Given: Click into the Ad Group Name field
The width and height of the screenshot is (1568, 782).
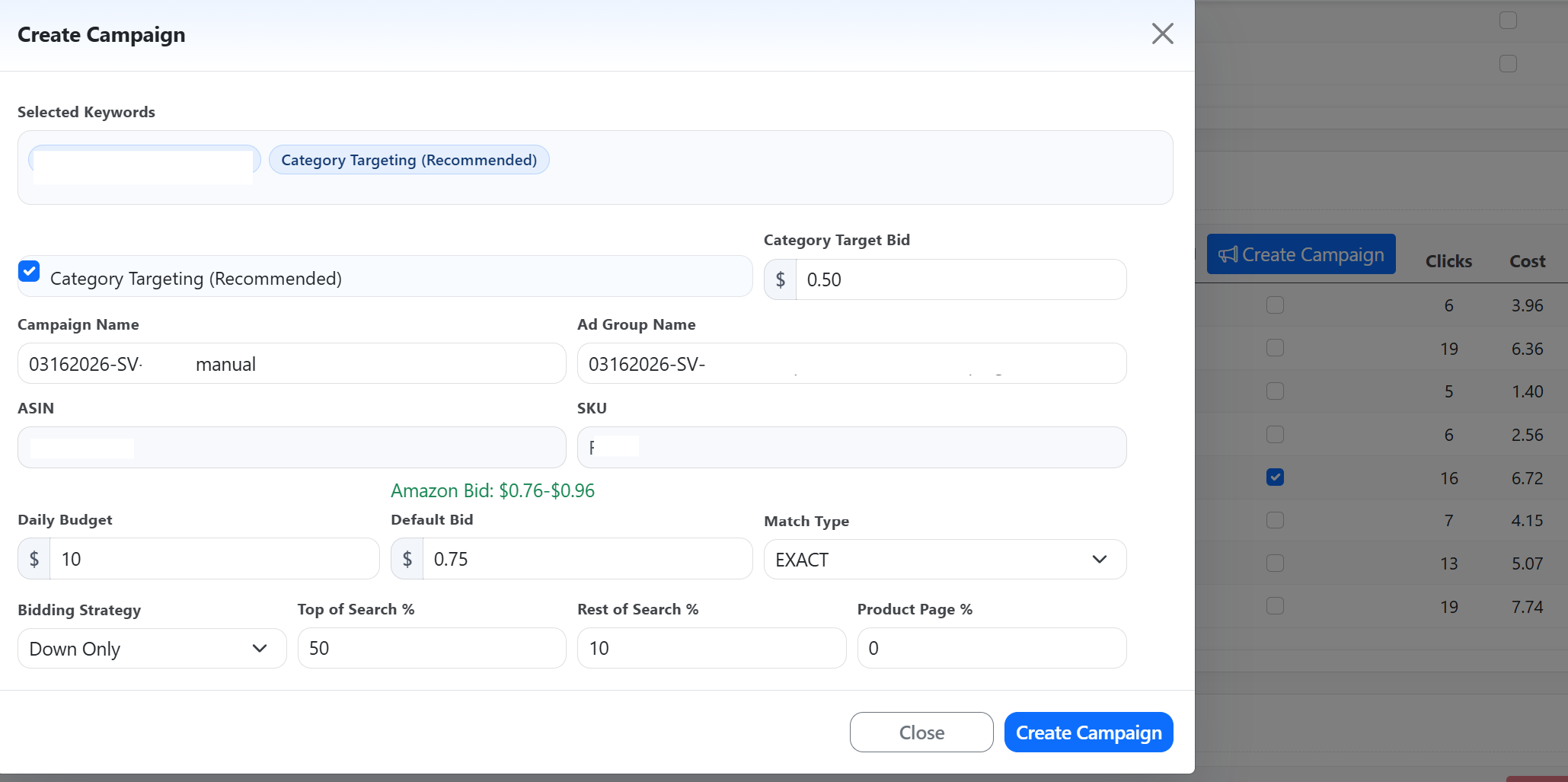Looking at the screenshot, I should tap(851, 364).
